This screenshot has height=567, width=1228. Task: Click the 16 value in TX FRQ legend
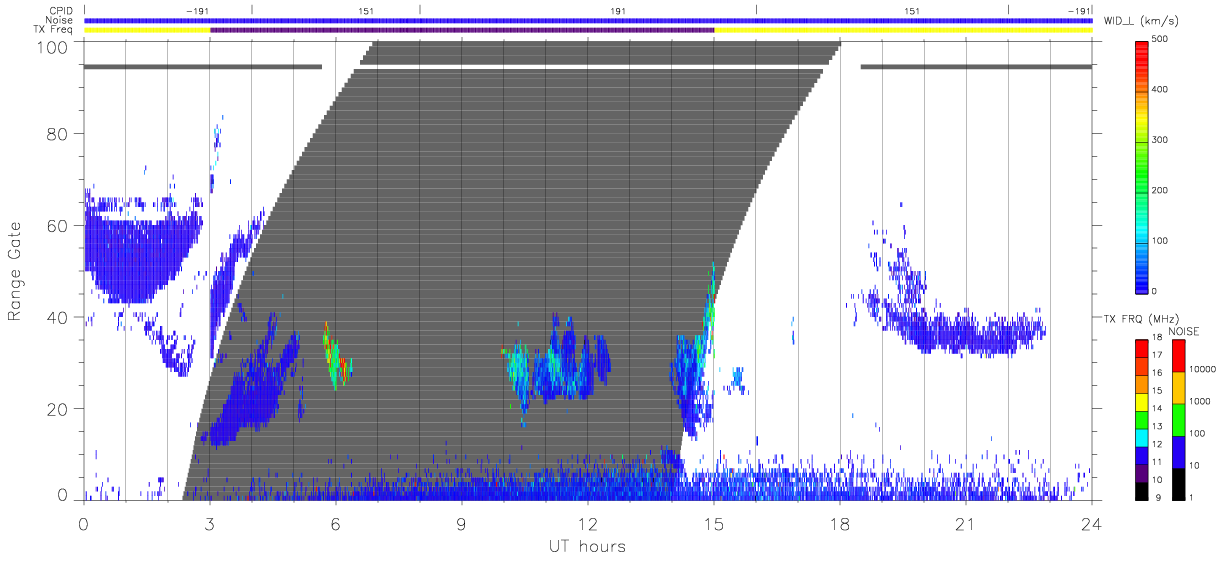pyautogui.click(x=1158, y=372)
